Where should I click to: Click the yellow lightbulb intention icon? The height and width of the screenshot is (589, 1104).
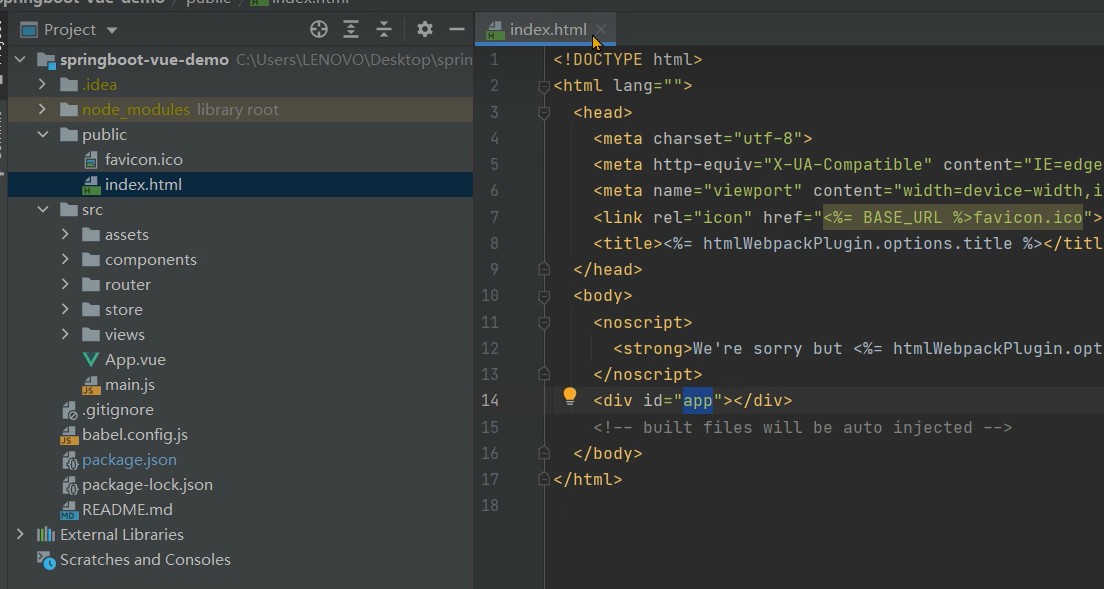pyautogui.click(x=569, y=396)
